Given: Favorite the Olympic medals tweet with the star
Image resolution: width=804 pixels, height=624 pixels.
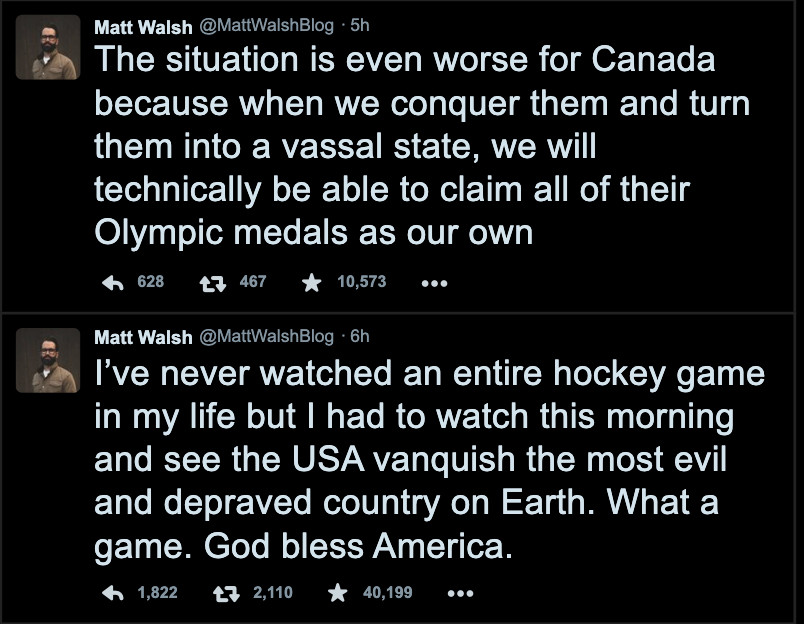Looking at the screenshot, I should [312, 282].
